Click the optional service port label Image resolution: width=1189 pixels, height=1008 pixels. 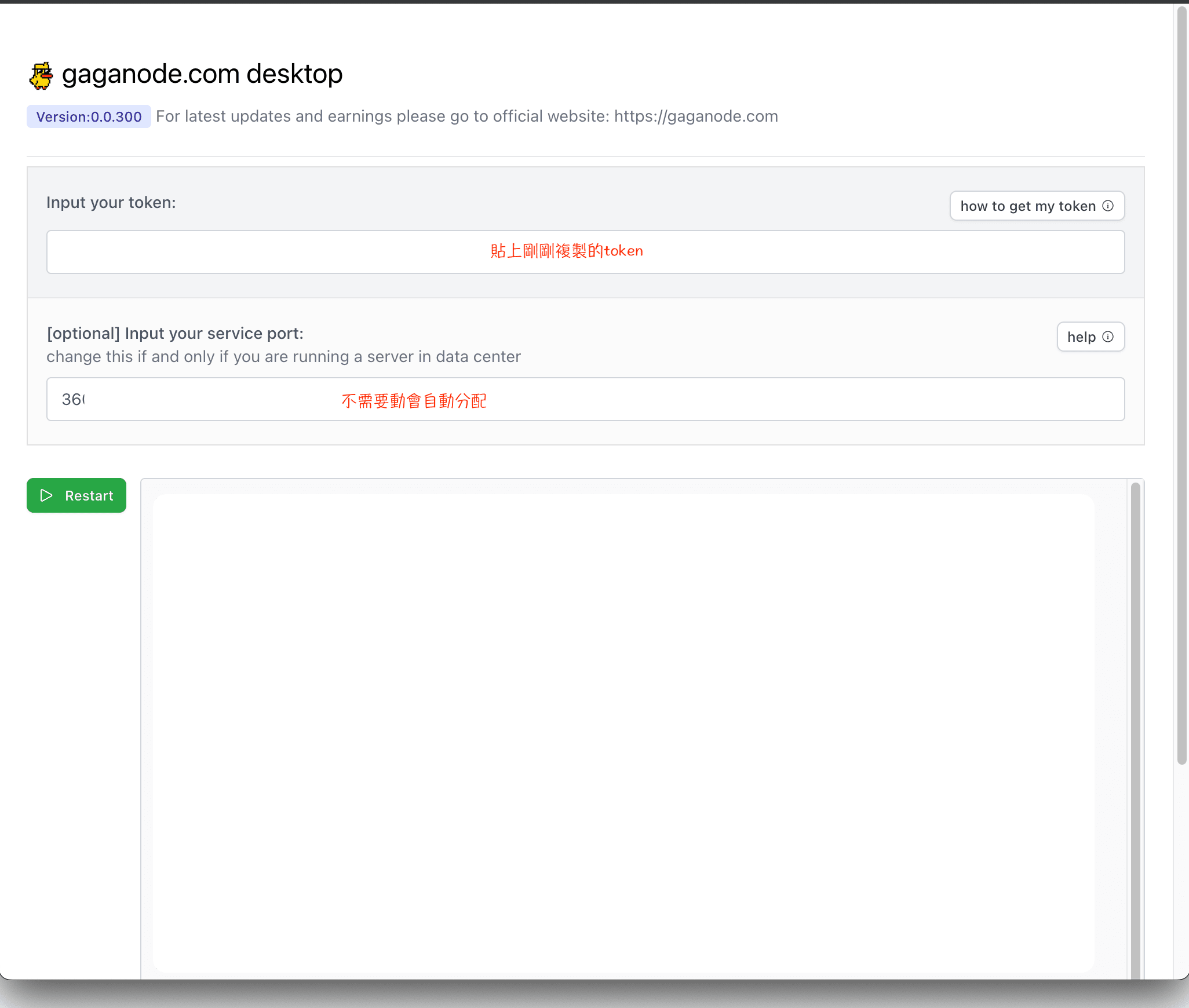click(x=175, y=334)
